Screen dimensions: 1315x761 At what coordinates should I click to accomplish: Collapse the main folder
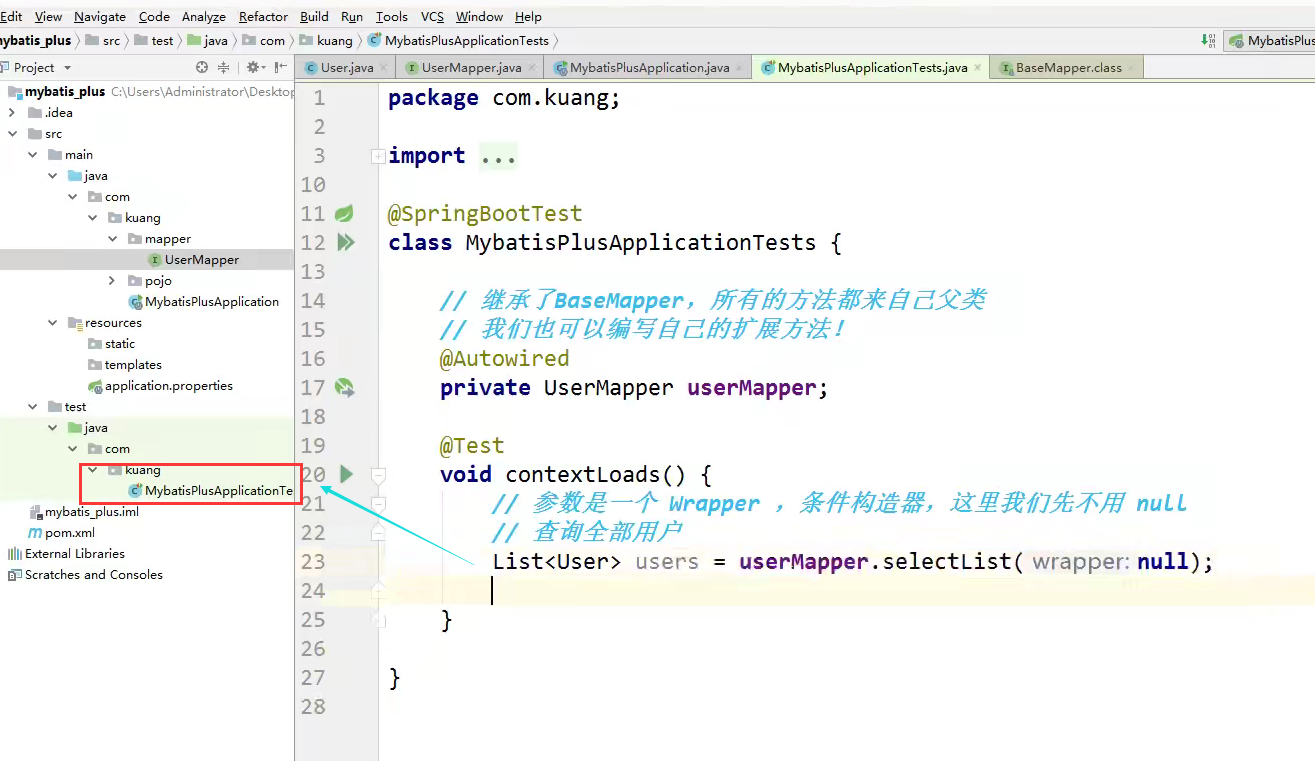pyautogui.click(x=32, y=155)
